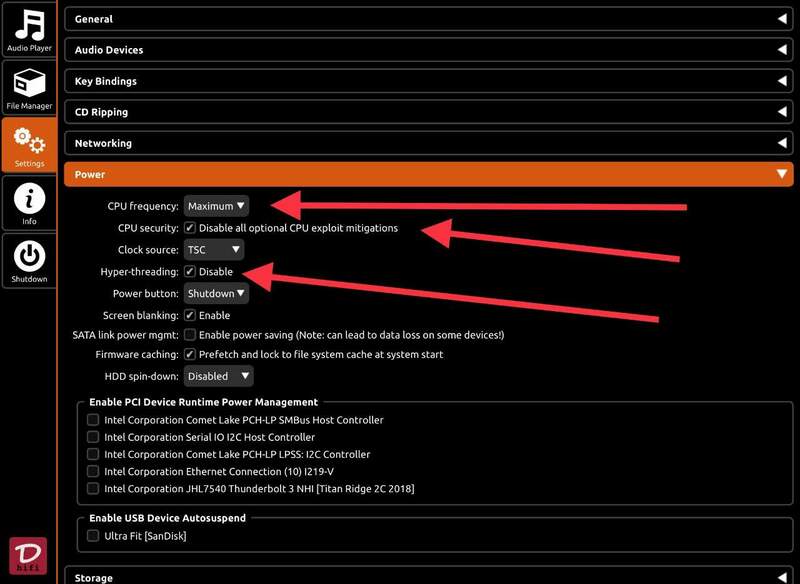This screenshot has width=800, height=584.
Task: Open the Clock source dropdown
Action: click(x=214, y=250)
